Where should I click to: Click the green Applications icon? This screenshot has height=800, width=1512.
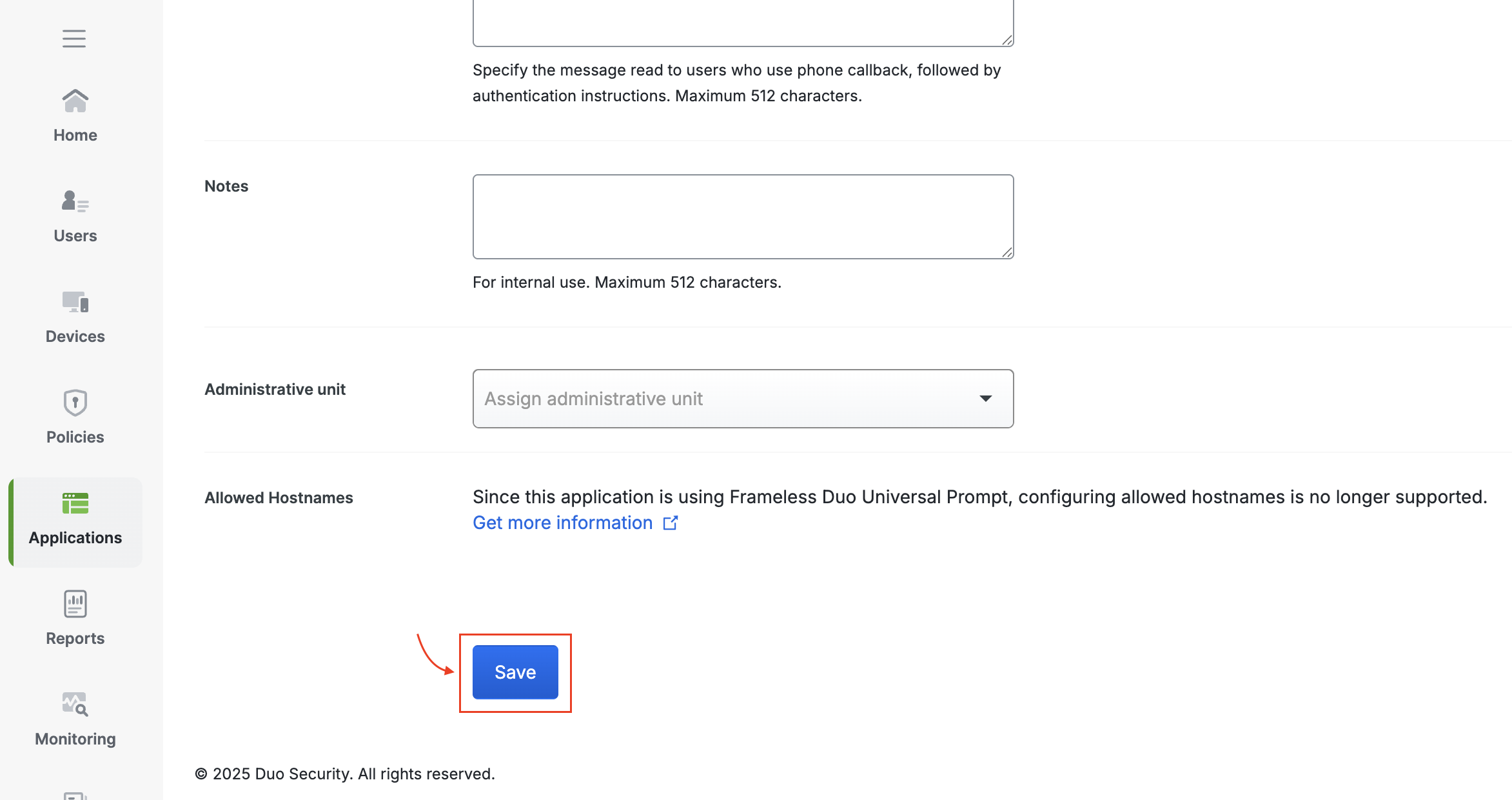pyautogui.click(x=75, y=503)
